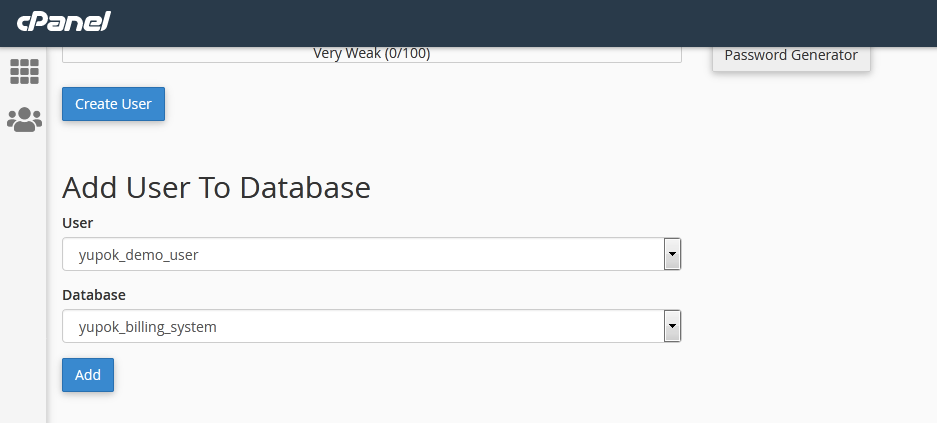Open the User Manager people icon
Viewport: 937px width, 423px height.
point(24,120)
